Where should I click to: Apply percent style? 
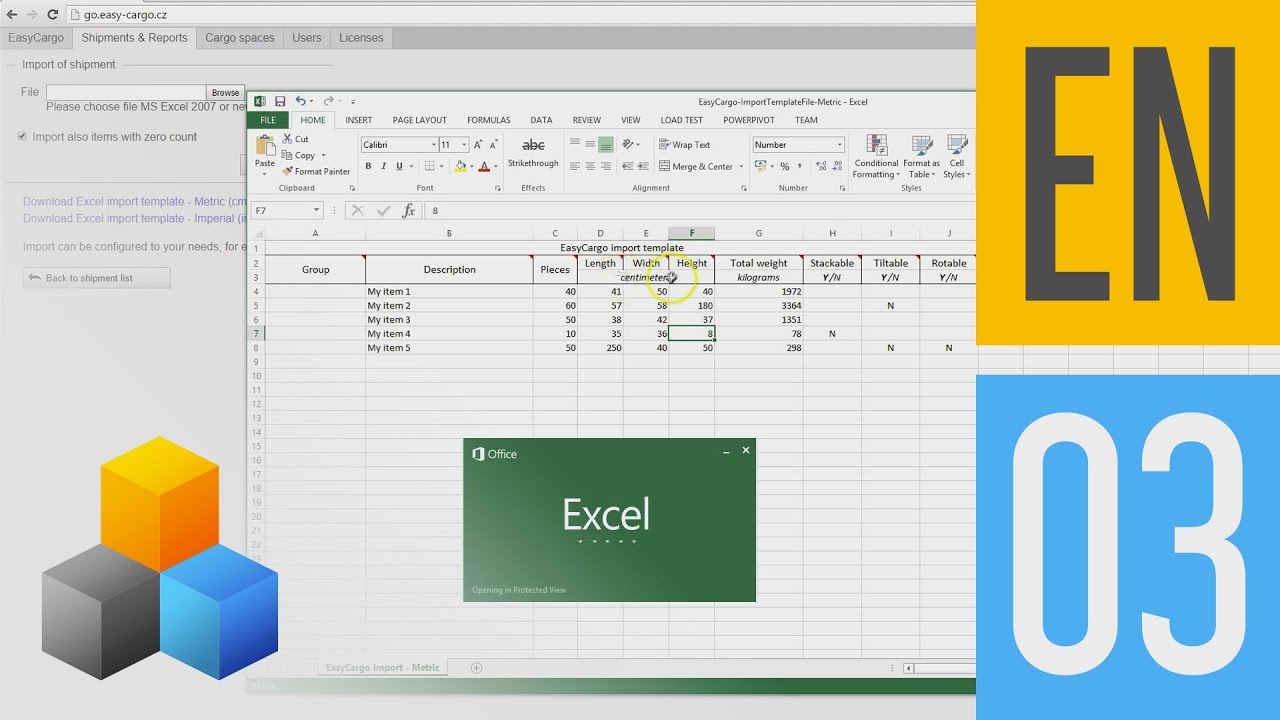point(785,166)
